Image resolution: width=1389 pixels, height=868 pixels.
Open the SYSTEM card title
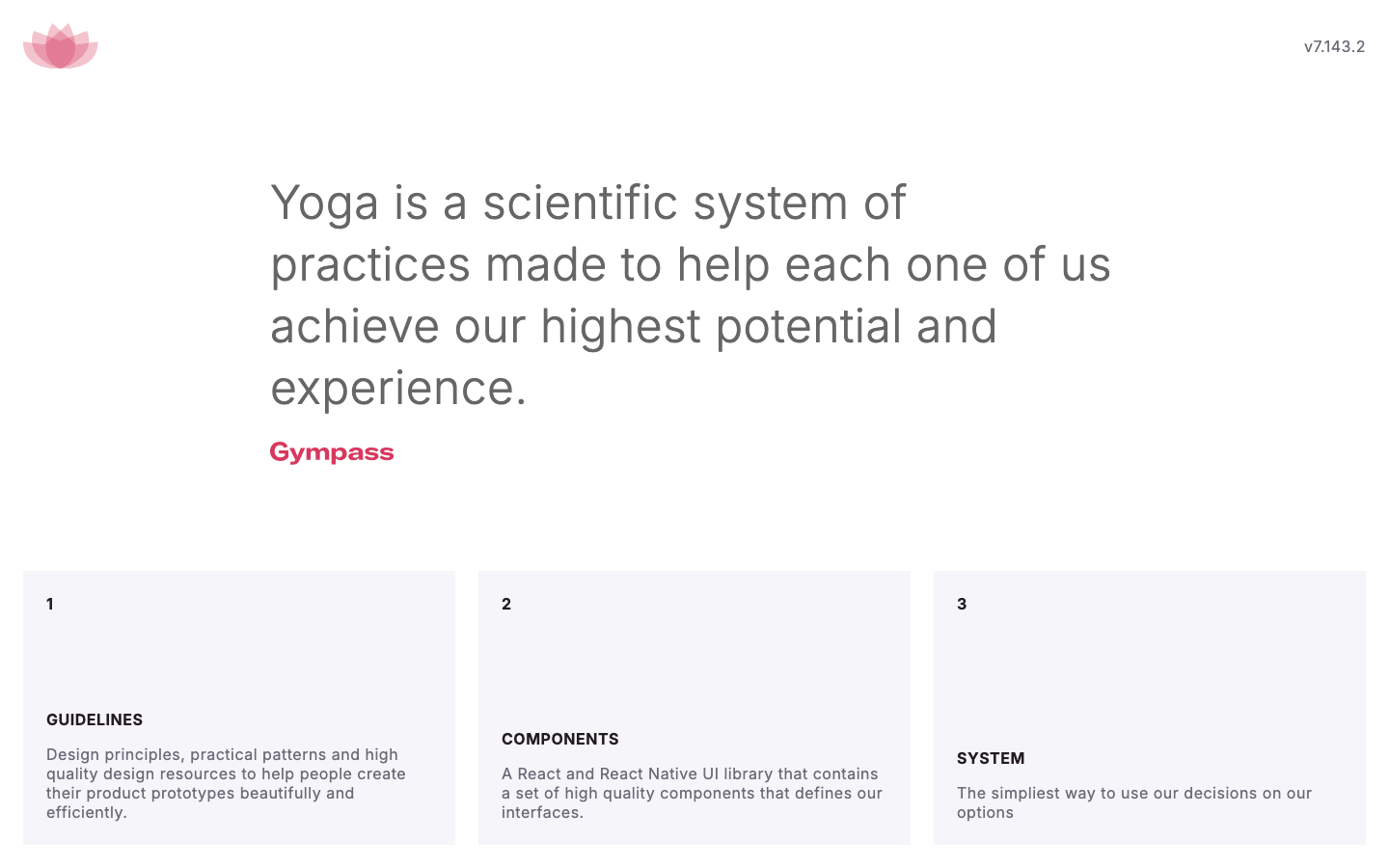[991, 758]
